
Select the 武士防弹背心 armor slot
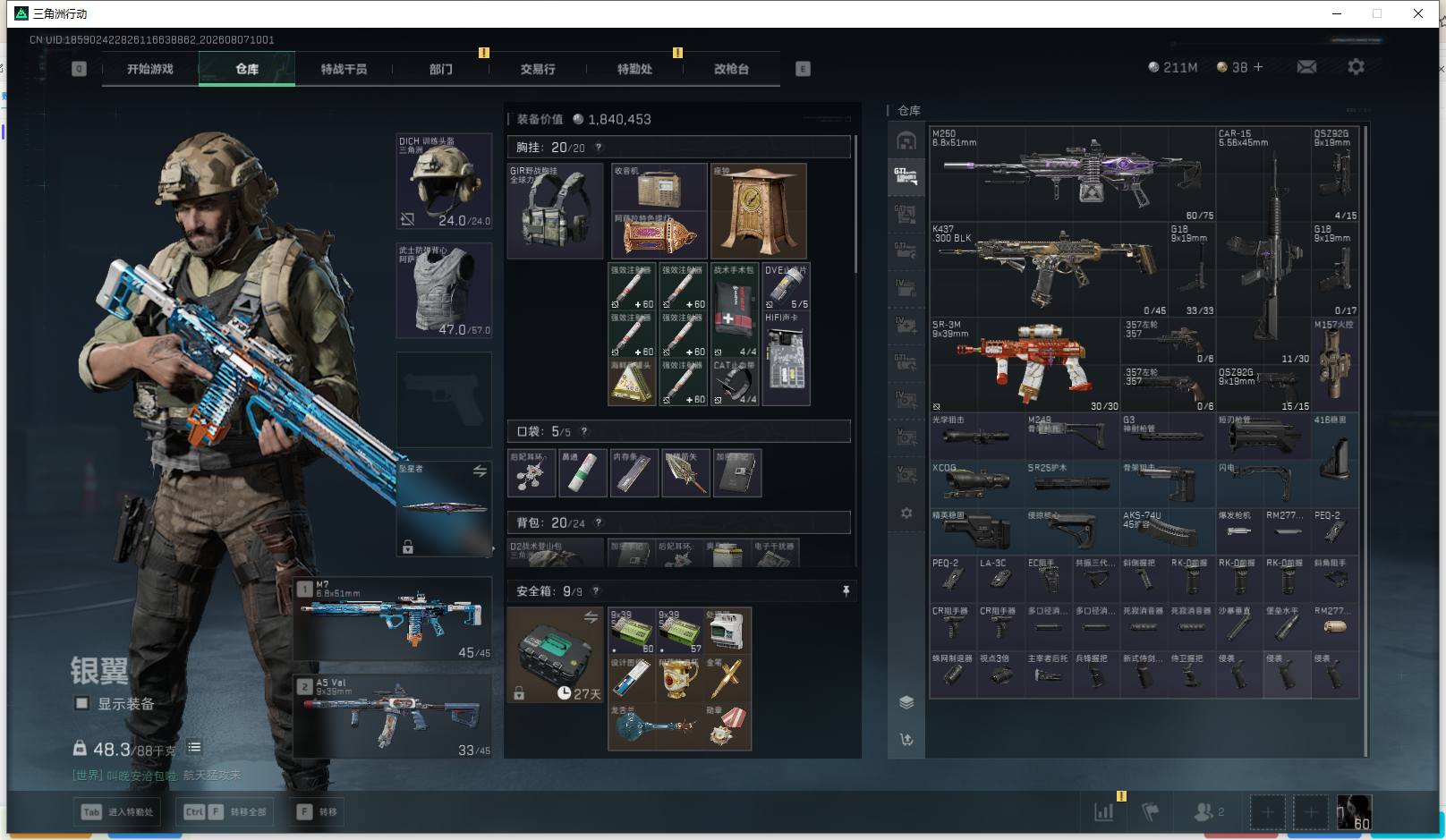pyautogui.click(x=444, y=291)
